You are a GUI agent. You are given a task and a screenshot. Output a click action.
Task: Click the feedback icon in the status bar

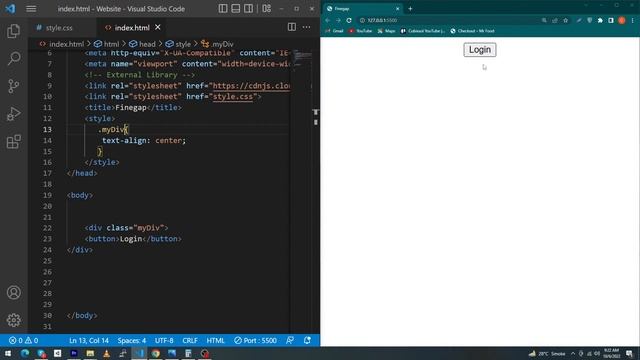290,340
